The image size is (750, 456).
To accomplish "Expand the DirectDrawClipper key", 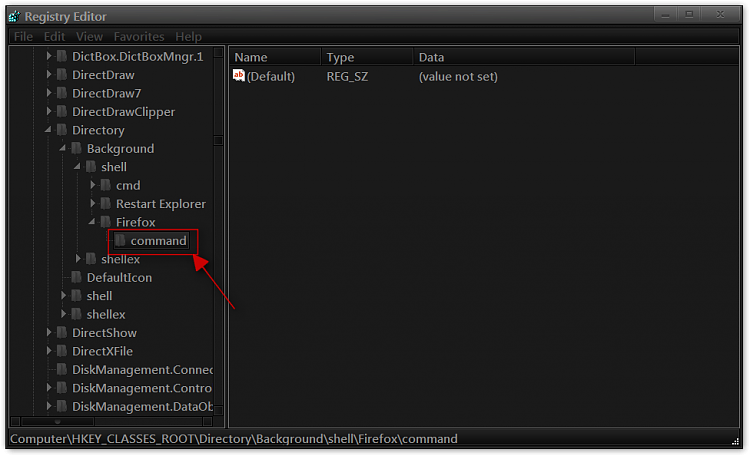I will point(49,111).
